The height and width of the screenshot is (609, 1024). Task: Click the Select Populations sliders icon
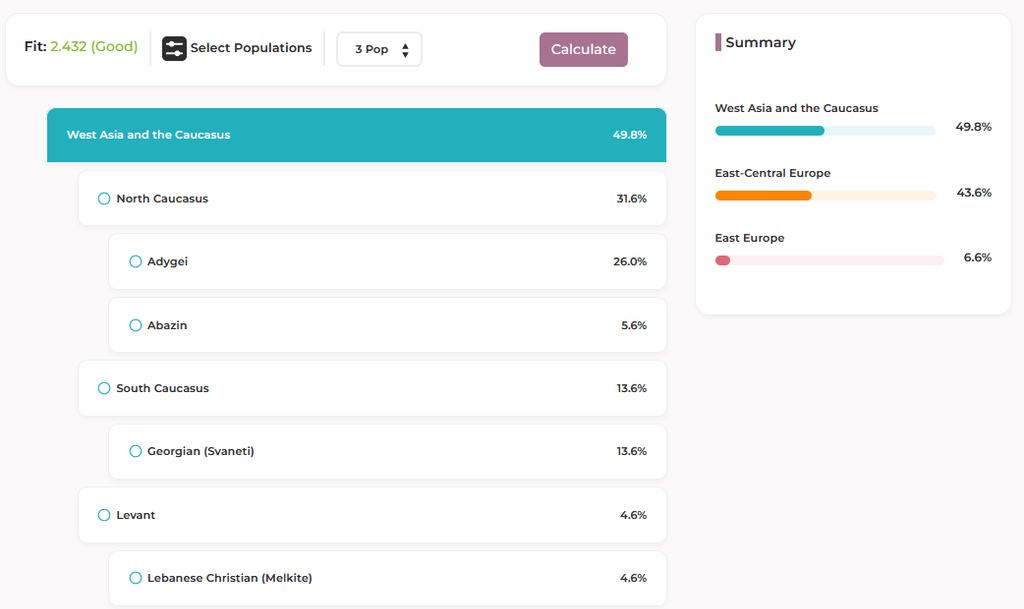pyautogui.click(x=174, y=48)
